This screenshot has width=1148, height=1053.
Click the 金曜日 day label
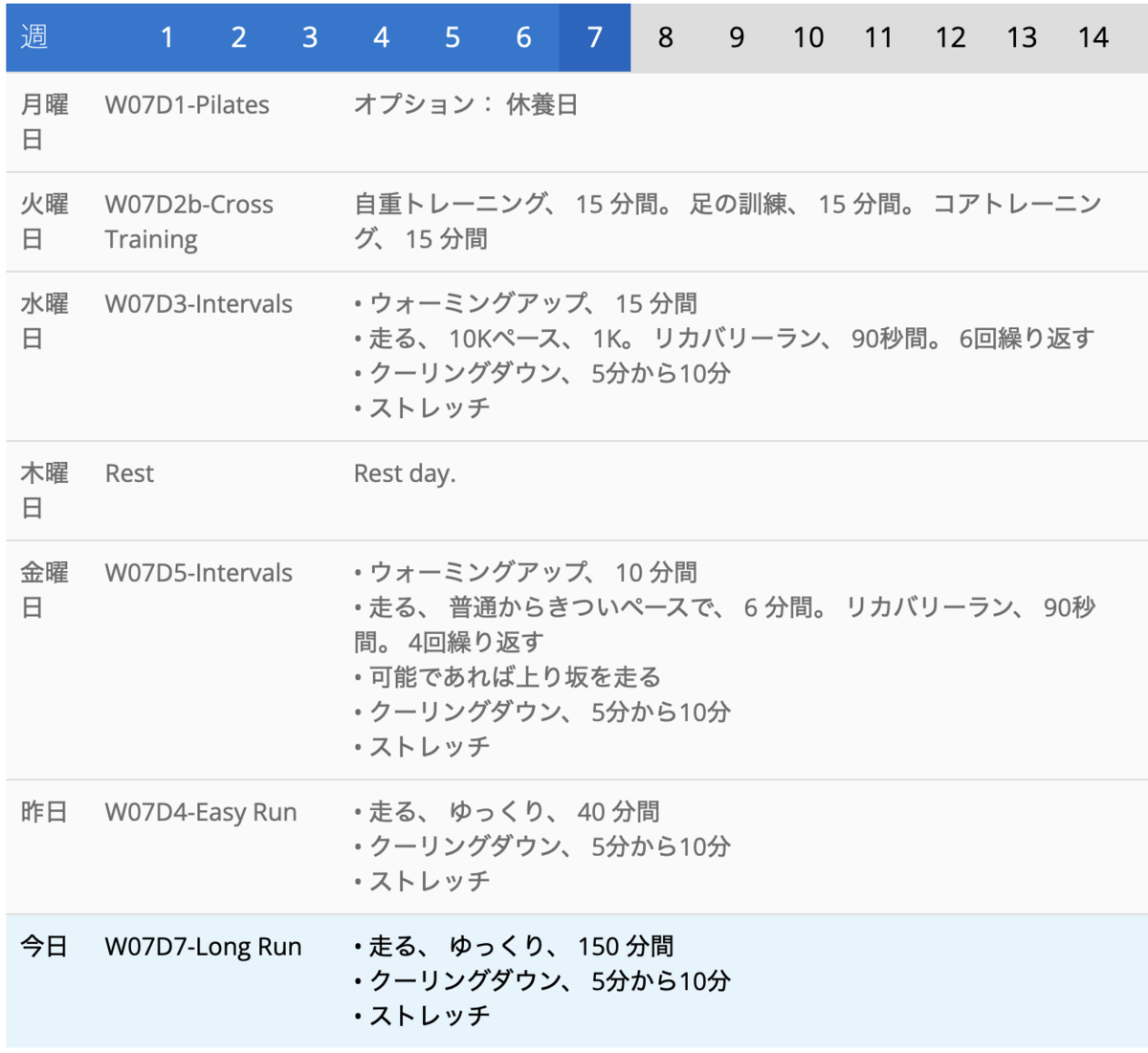pyautogui.click(x=45, y=590)
